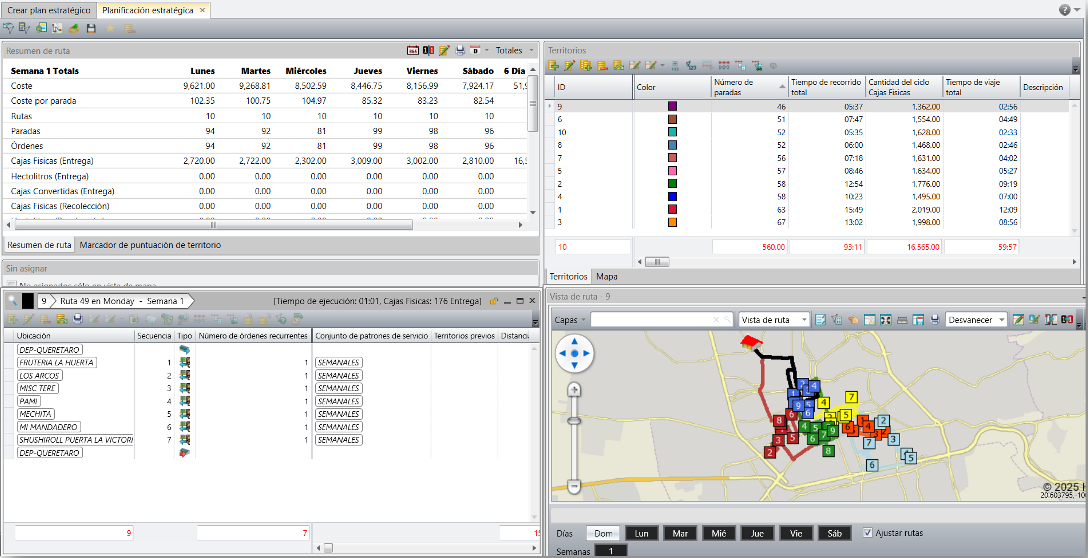Toggle the Vie day button
Viewport: 1088px width, 558px height.
796,533
